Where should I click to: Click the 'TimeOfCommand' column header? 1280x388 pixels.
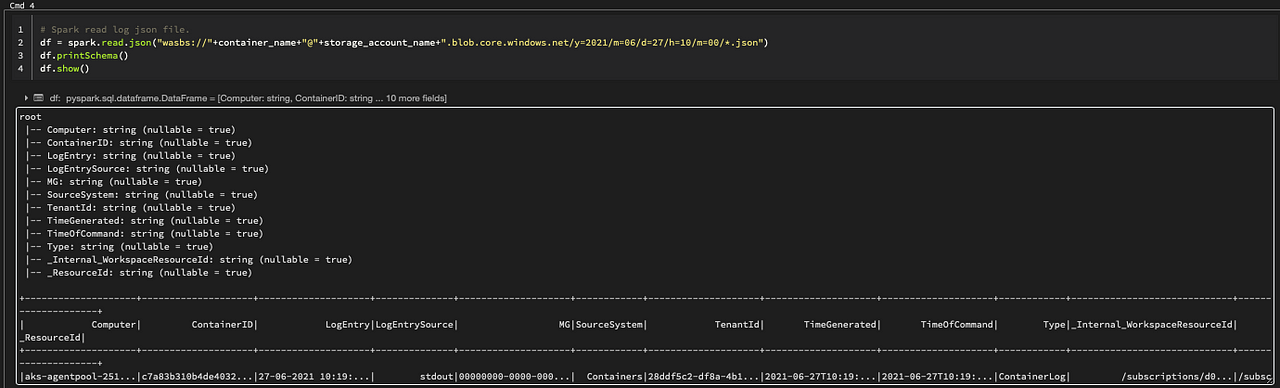click(x=957, y=325)
